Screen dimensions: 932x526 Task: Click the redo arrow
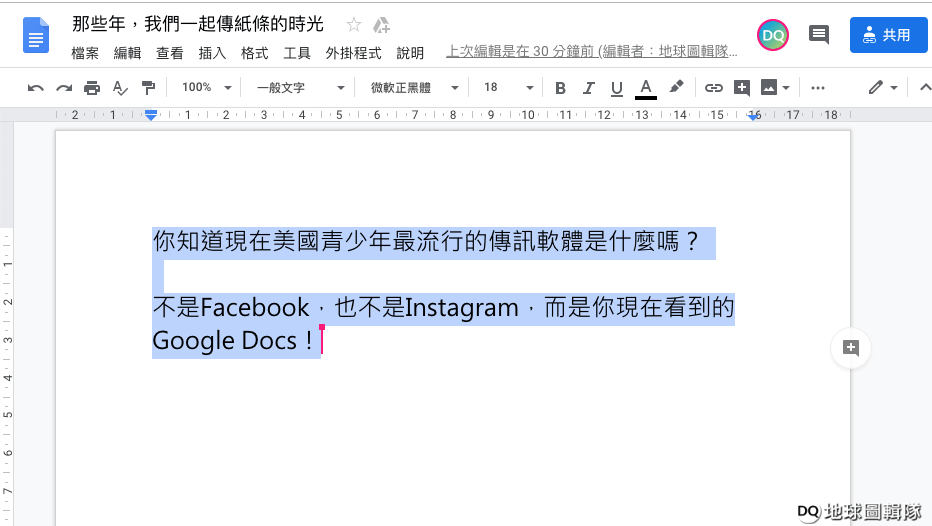click(64, 88)
